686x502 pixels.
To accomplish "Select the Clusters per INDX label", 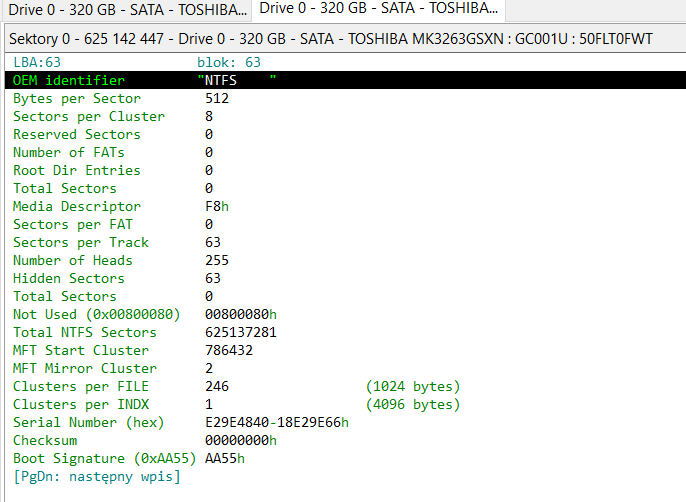I will point(81,404).
